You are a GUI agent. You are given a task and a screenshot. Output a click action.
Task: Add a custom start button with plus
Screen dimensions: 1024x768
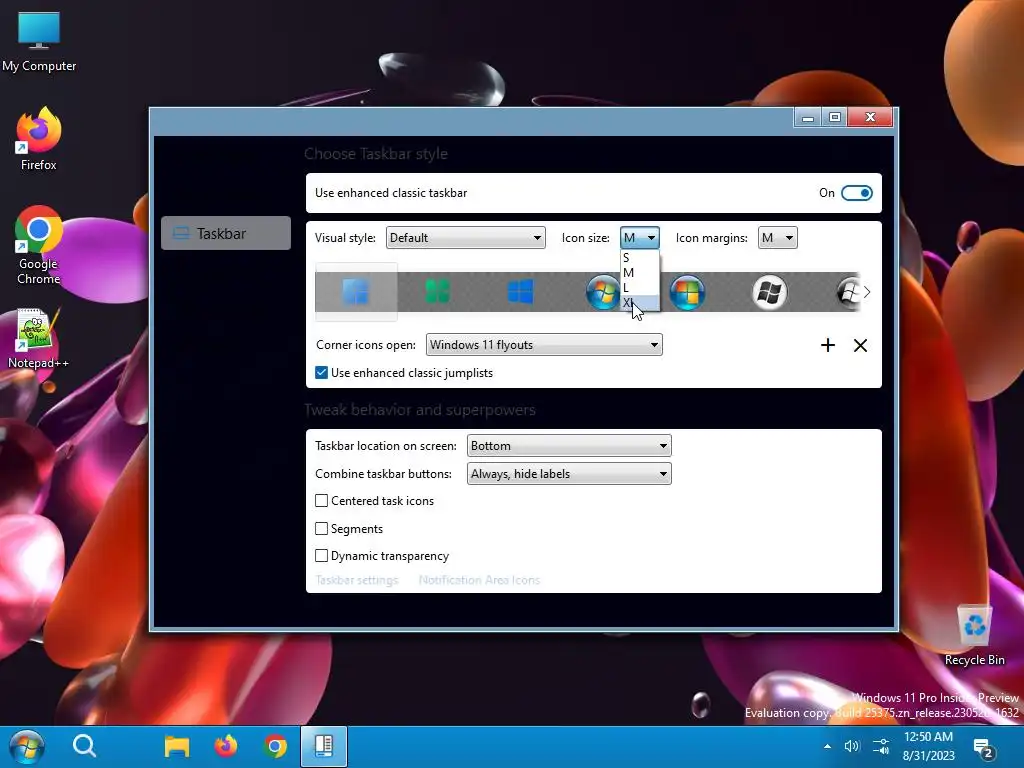pos(827,345)
